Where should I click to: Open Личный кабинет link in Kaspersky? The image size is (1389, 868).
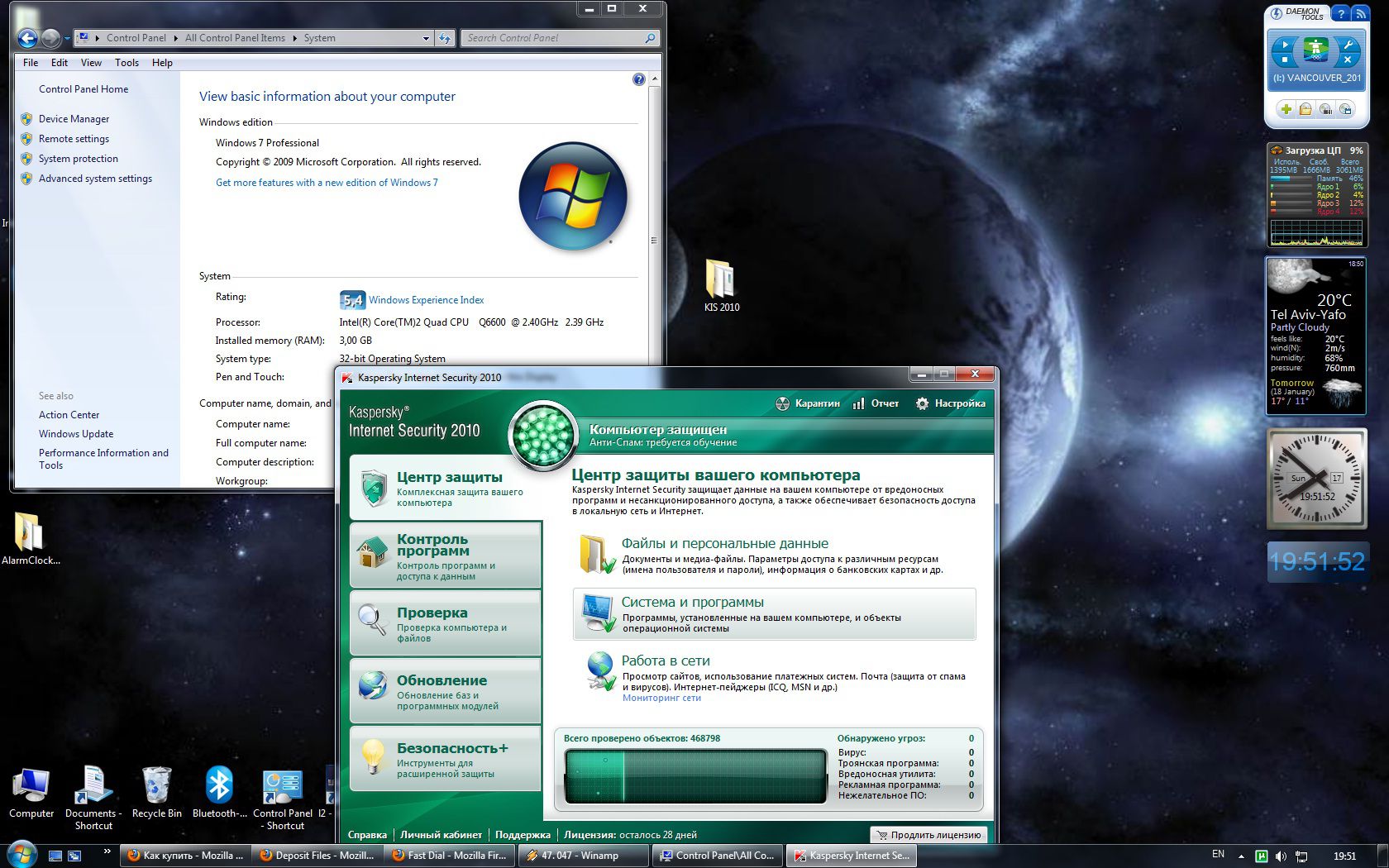(441, 835)
